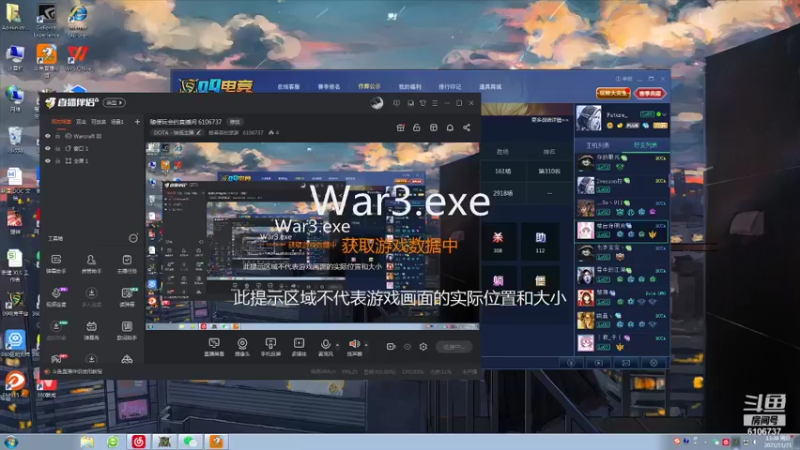
Task: Click the orange banner button in the 09电竞 header
Action: (613, 93)
